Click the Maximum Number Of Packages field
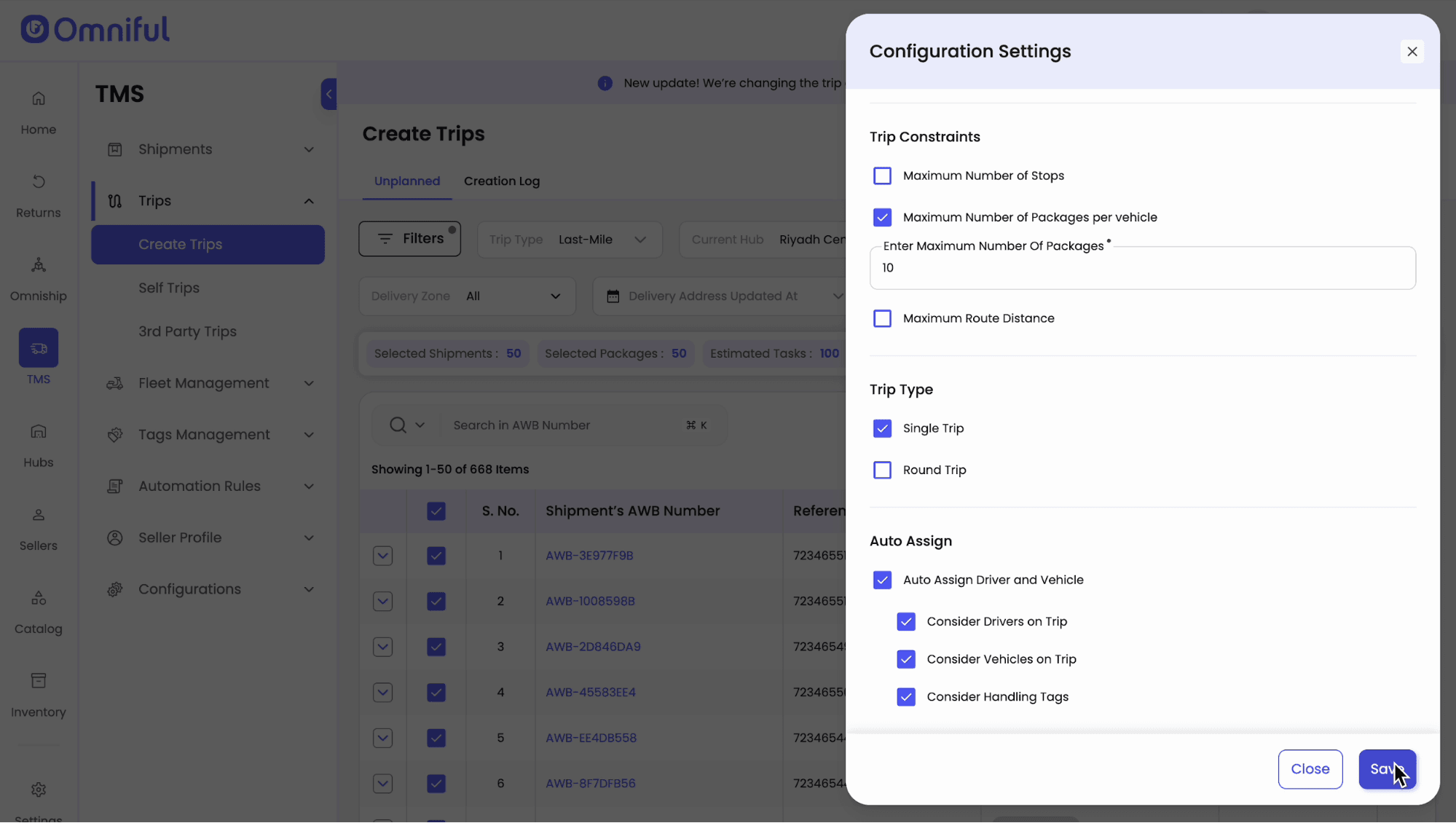Viewport: 1456px width, 823px height. (1141, 268)
